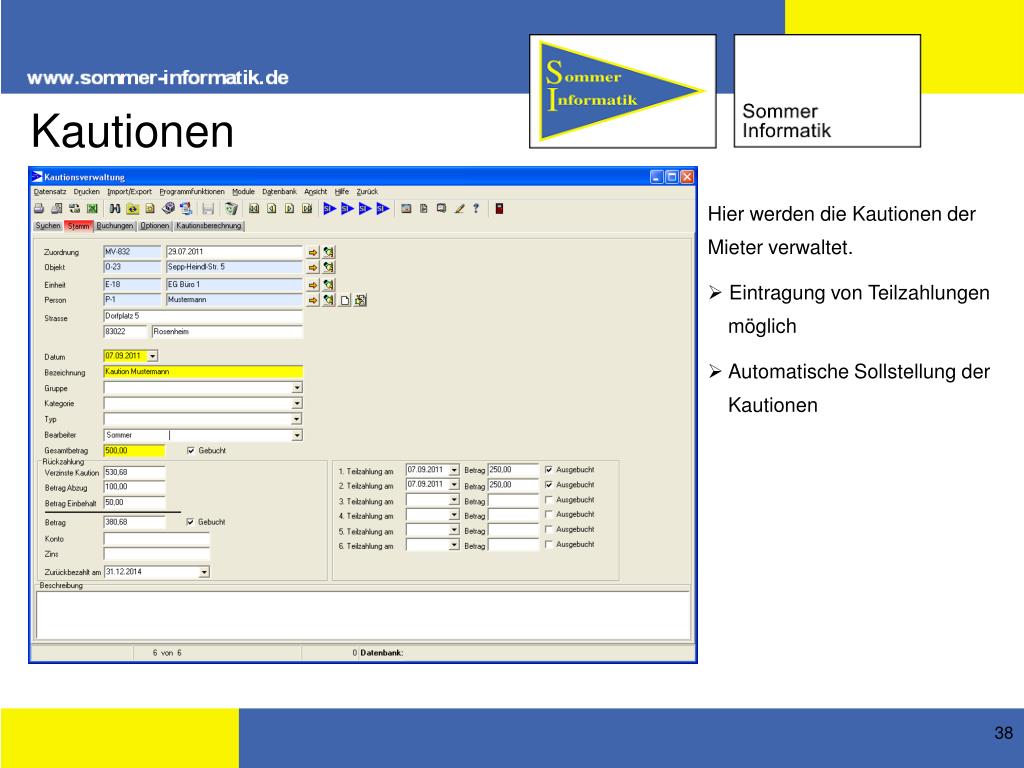Open date dropdown for 1. Teilzahlung

pos(454,470)
